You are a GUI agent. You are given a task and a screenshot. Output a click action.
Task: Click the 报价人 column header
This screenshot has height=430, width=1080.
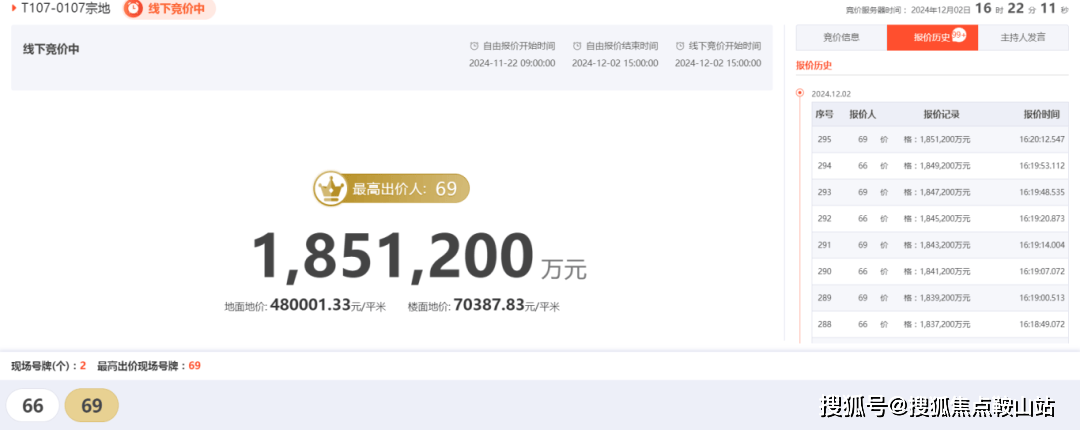[862, 114]
